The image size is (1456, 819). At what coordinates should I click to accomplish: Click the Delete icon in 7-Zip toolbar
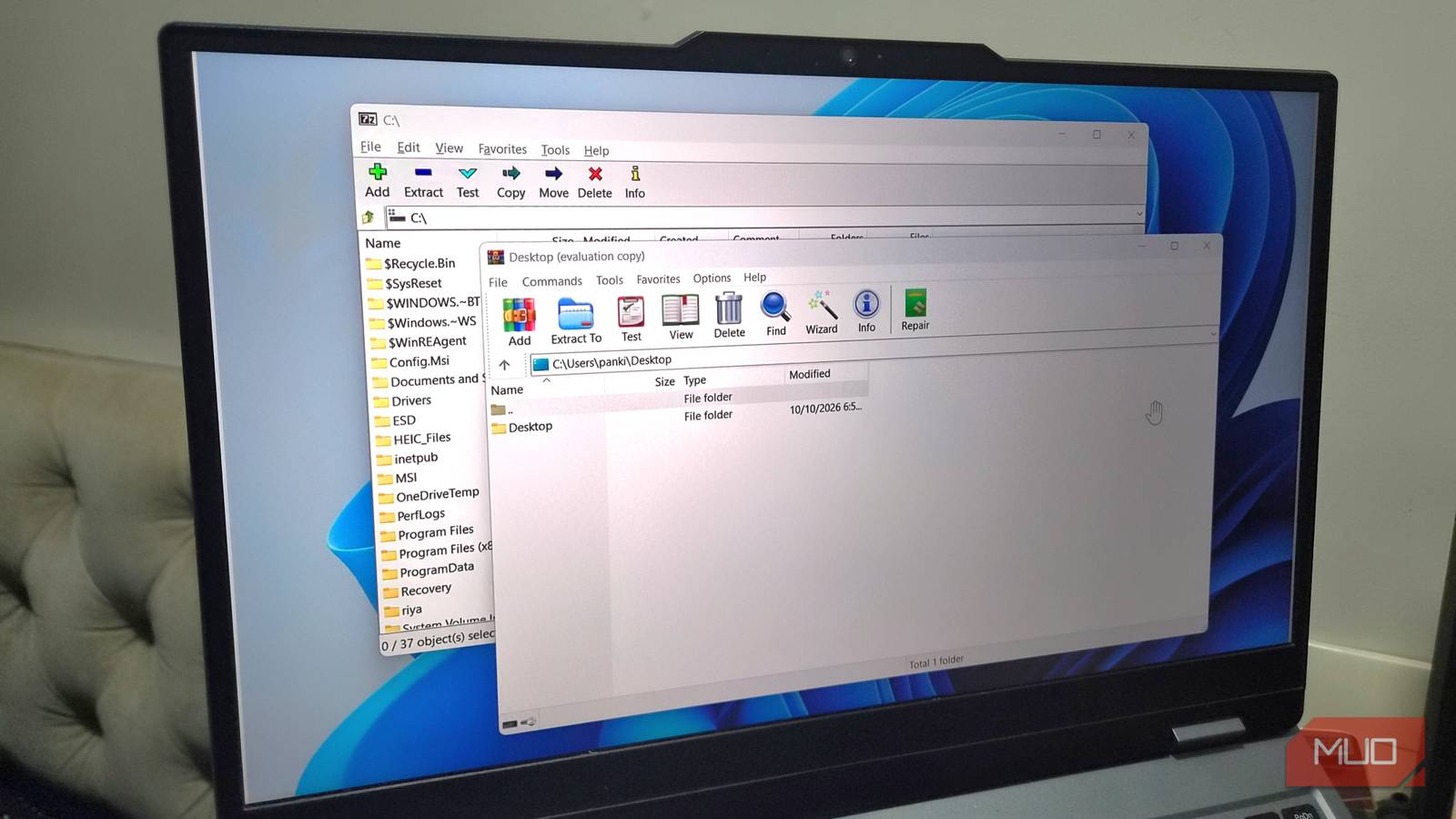coord(595,174)
